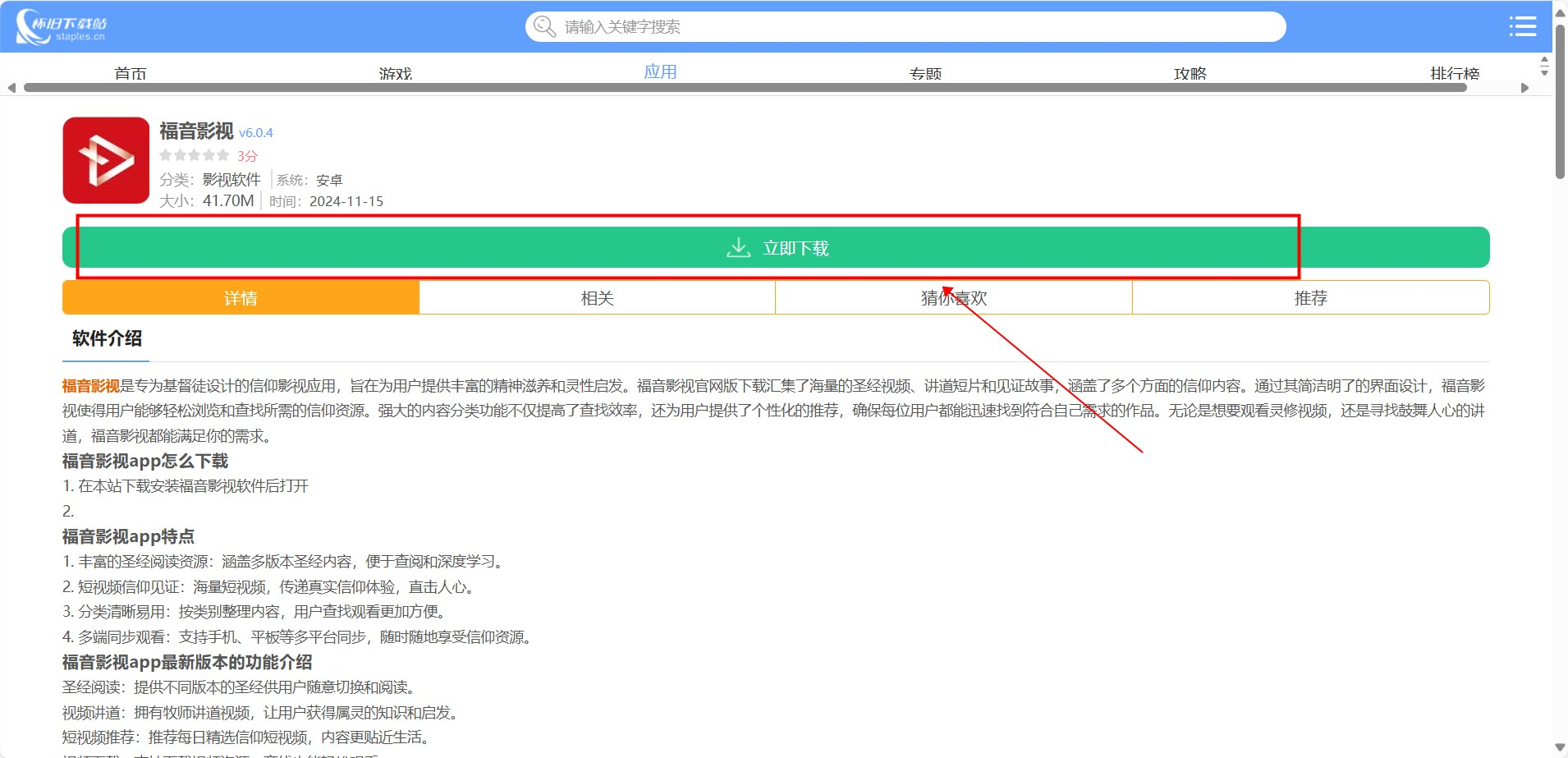This screenshot has height=758, width=1568.
Task: Click the left arrow of nav scrollbar
Action: pos(11,88)
